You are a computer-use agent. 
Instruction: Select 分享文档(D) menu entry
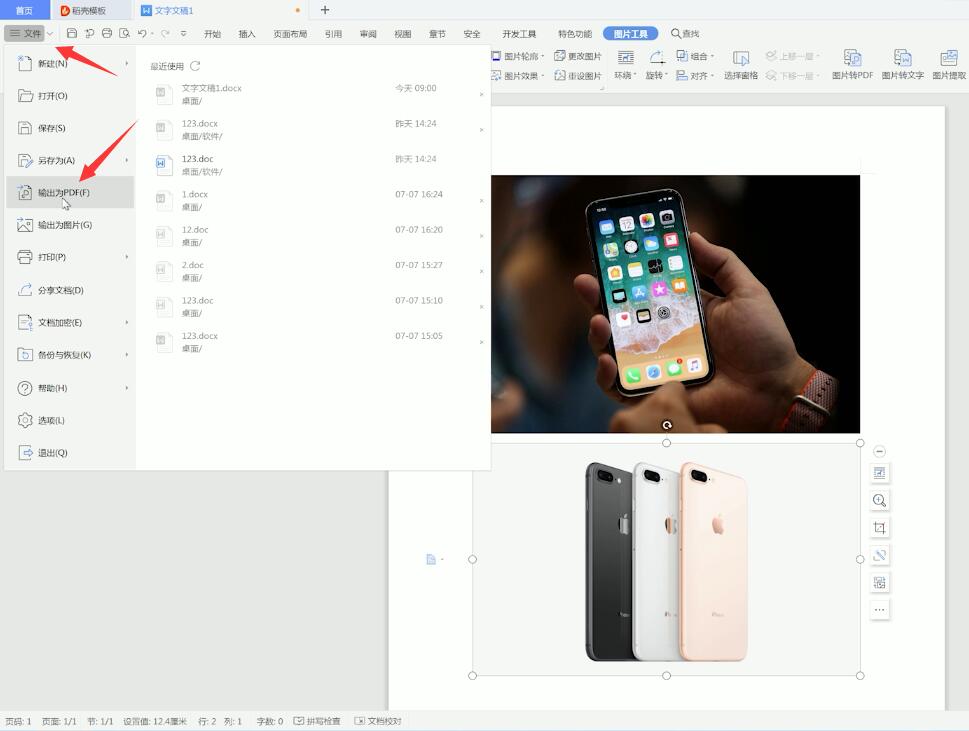coord(69,290)
